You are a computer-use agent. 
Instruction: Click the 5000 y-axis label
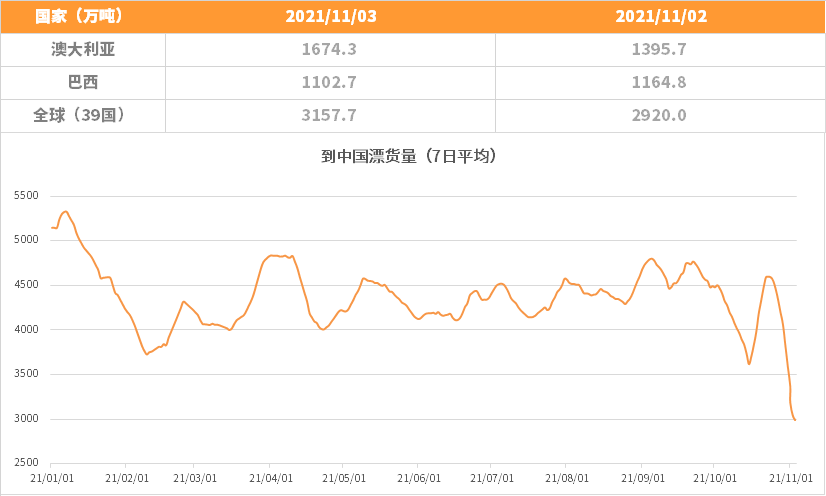pos(26,240)
